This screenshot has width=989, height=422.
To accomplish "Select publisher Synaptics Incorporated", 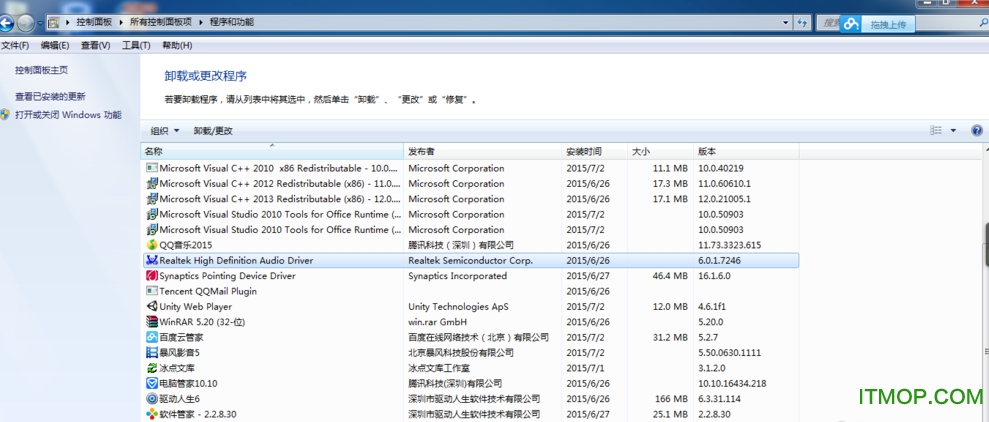I will tap(457, 276).
